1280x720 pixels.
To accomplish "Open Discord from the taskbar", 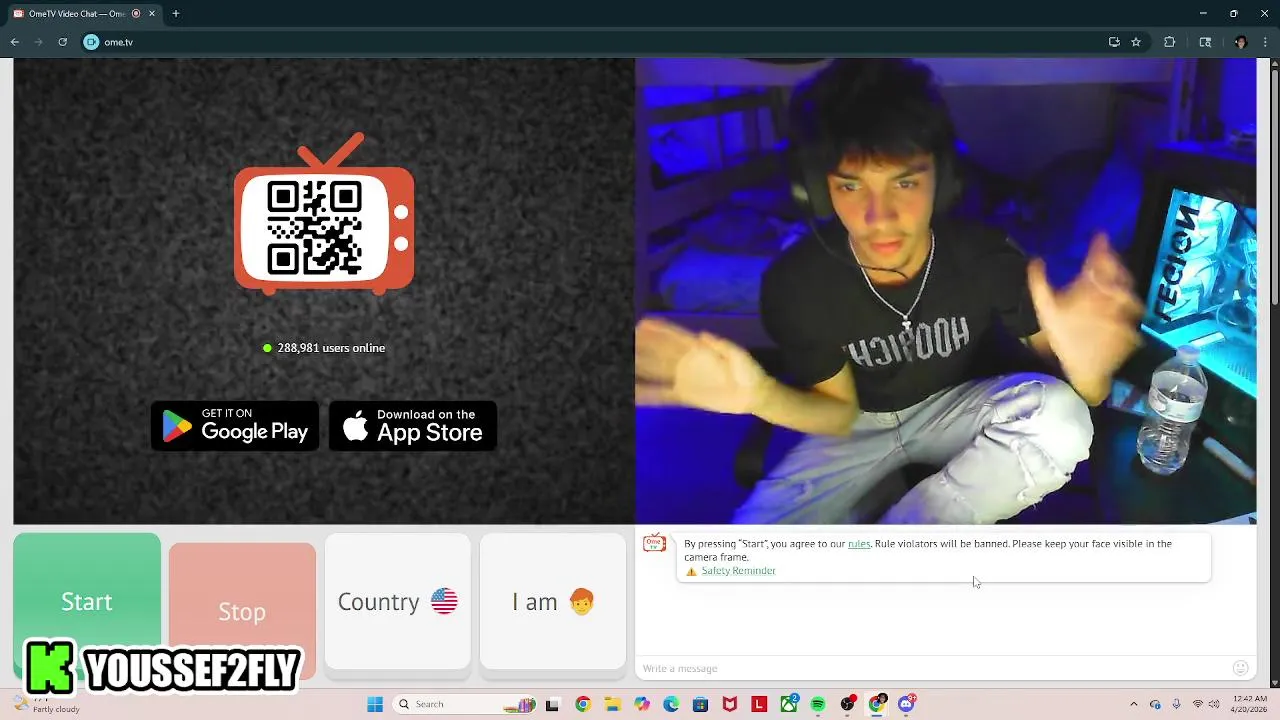I will coord(907,704).
